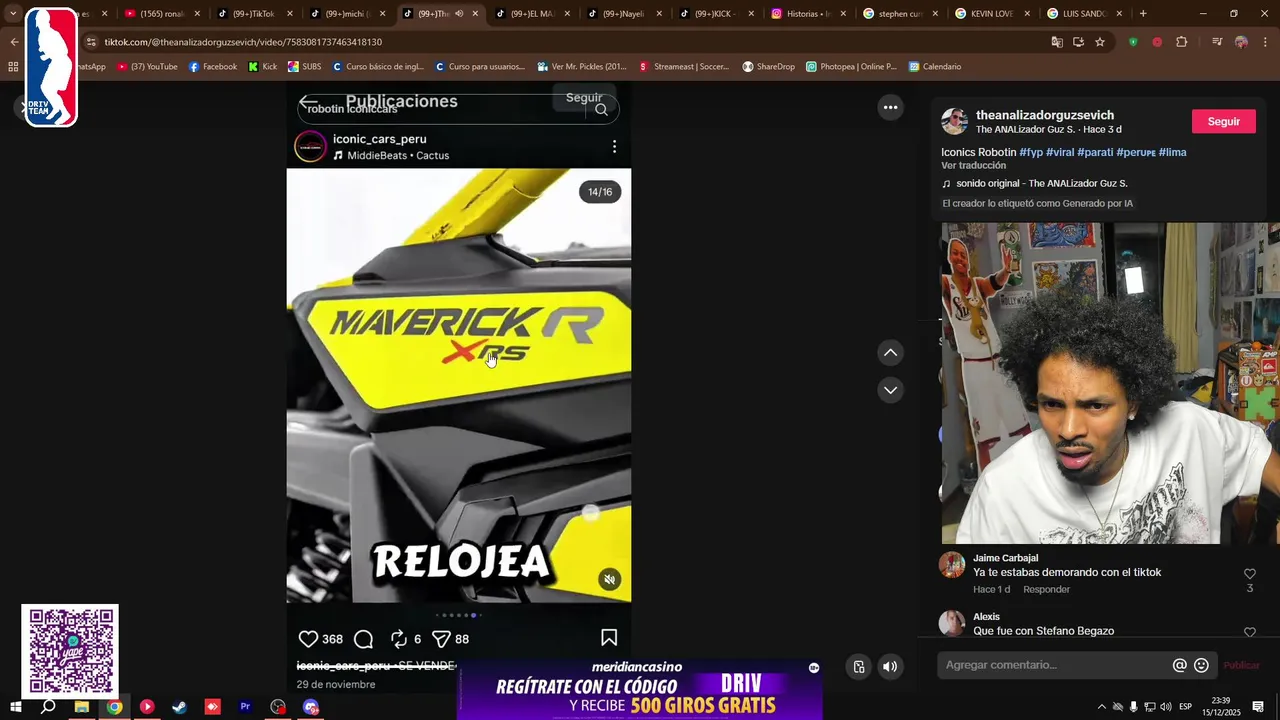Open the SUBS bookmark folder
The width and height of the screenshot is (1280, 720).
(304, 67)
